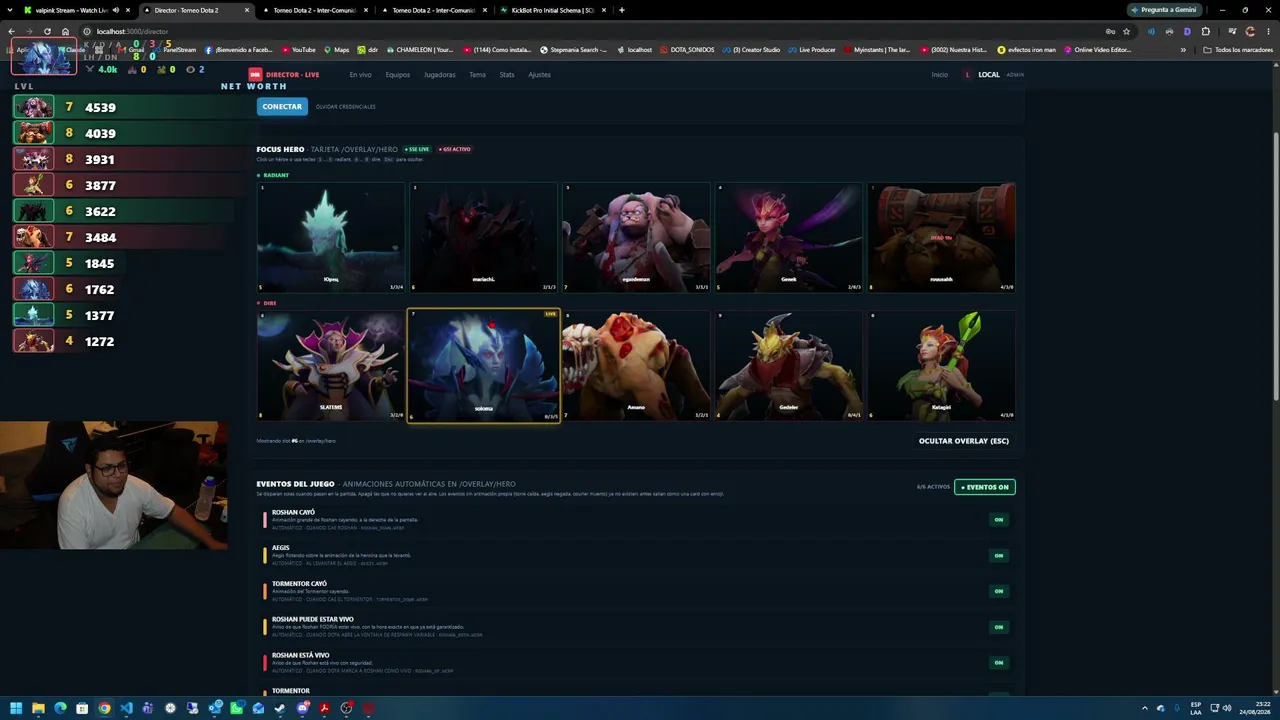Expand the bookmarks overflow chevron

pos(1183,49)
